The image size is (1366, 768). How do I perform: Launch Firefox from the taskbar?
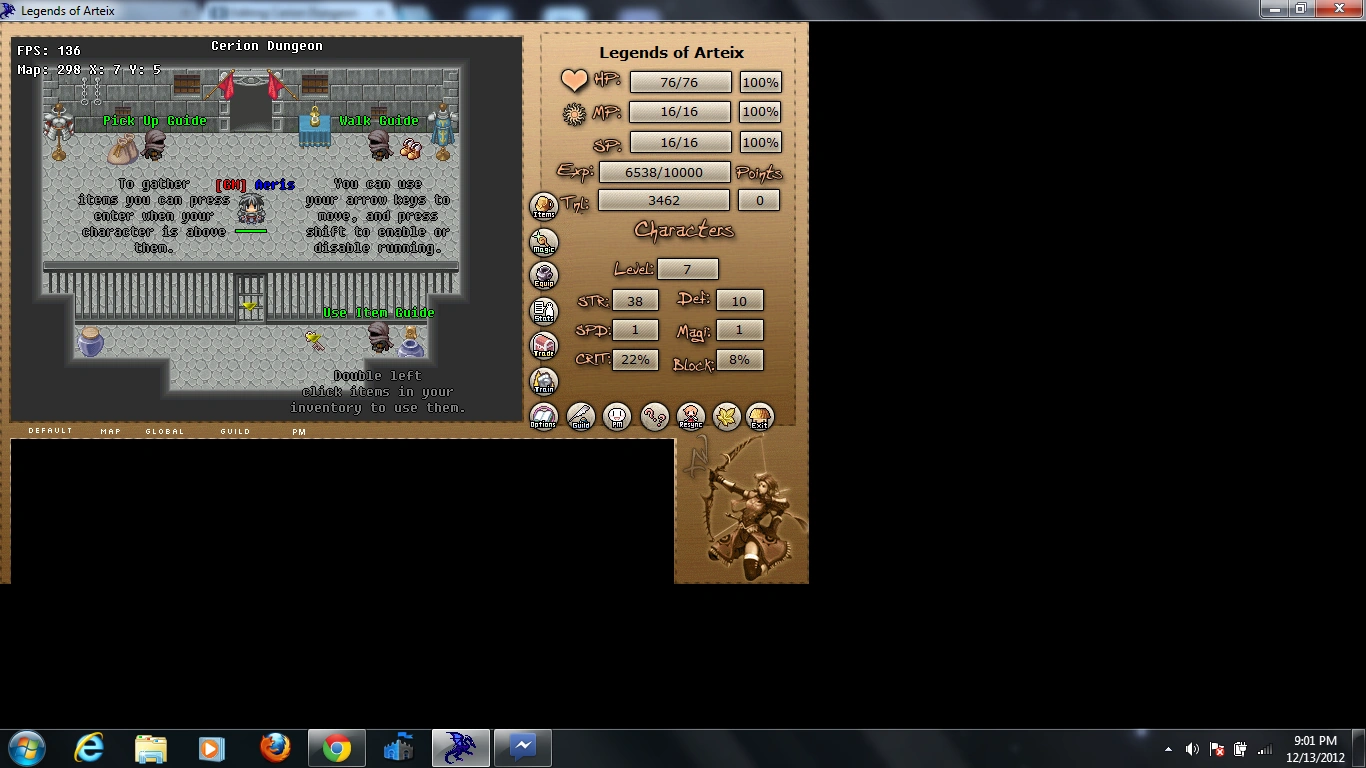[274, 748]
